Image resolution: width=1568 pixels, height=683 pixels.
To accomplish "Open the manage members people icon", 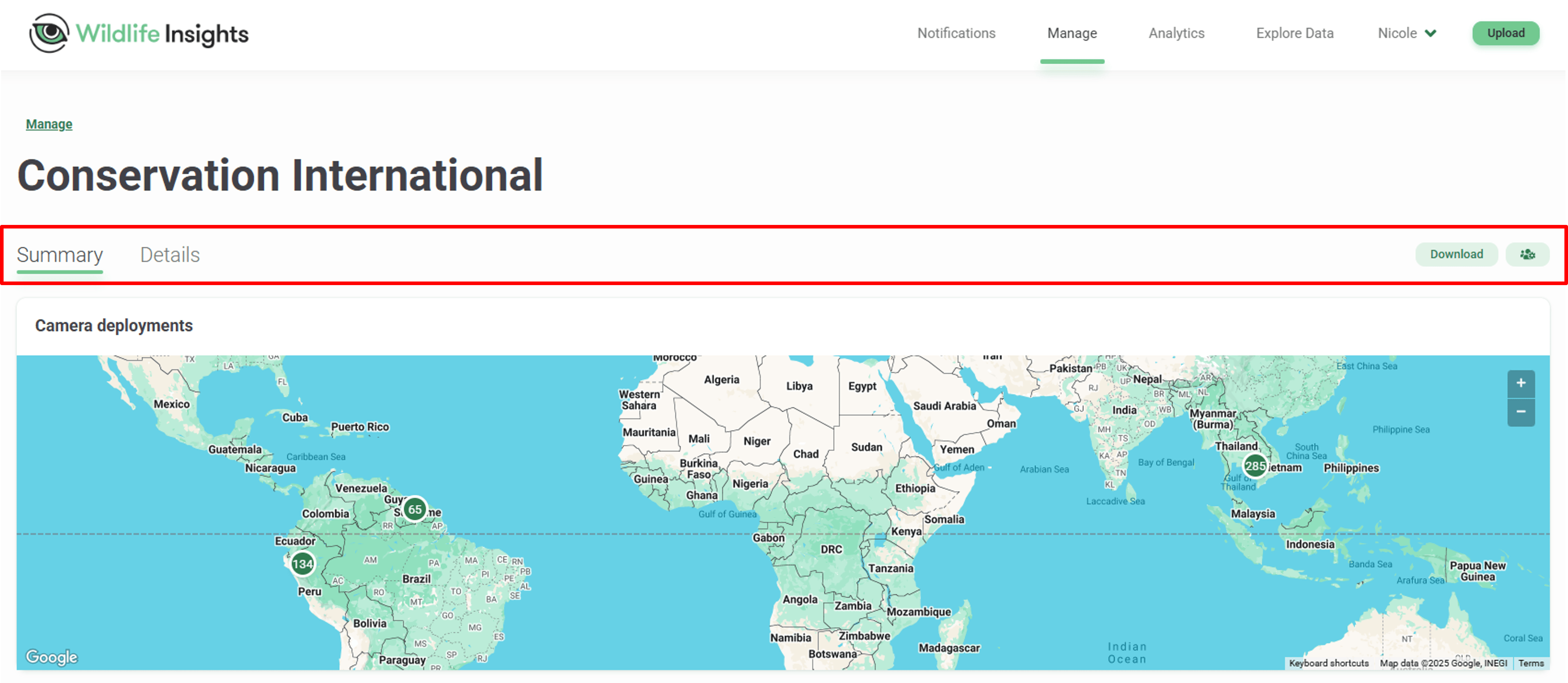I will tap(1527, 254).
